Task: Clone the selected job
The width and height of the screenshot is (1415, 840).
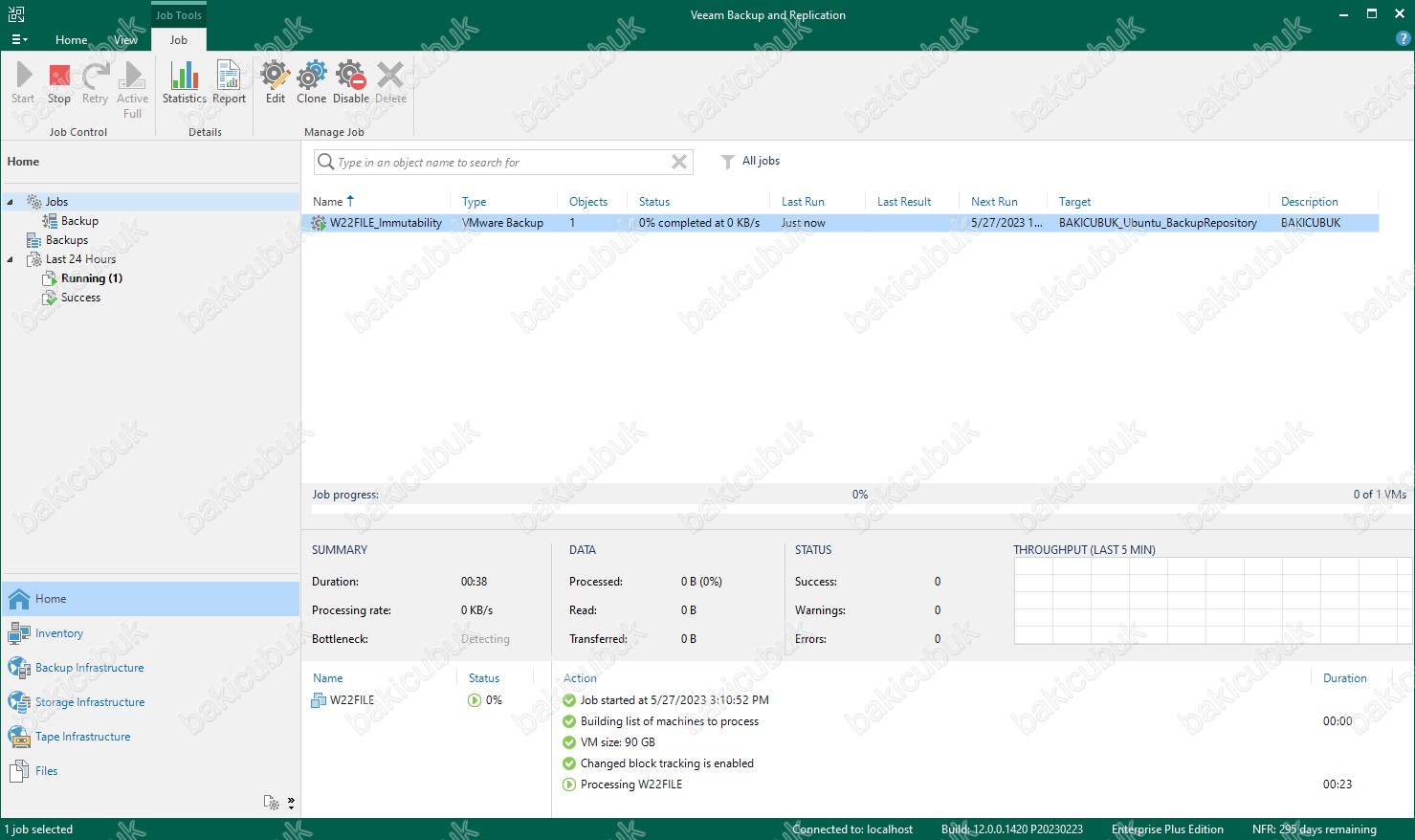Action: pyautogui.click(x=311, y=82)
